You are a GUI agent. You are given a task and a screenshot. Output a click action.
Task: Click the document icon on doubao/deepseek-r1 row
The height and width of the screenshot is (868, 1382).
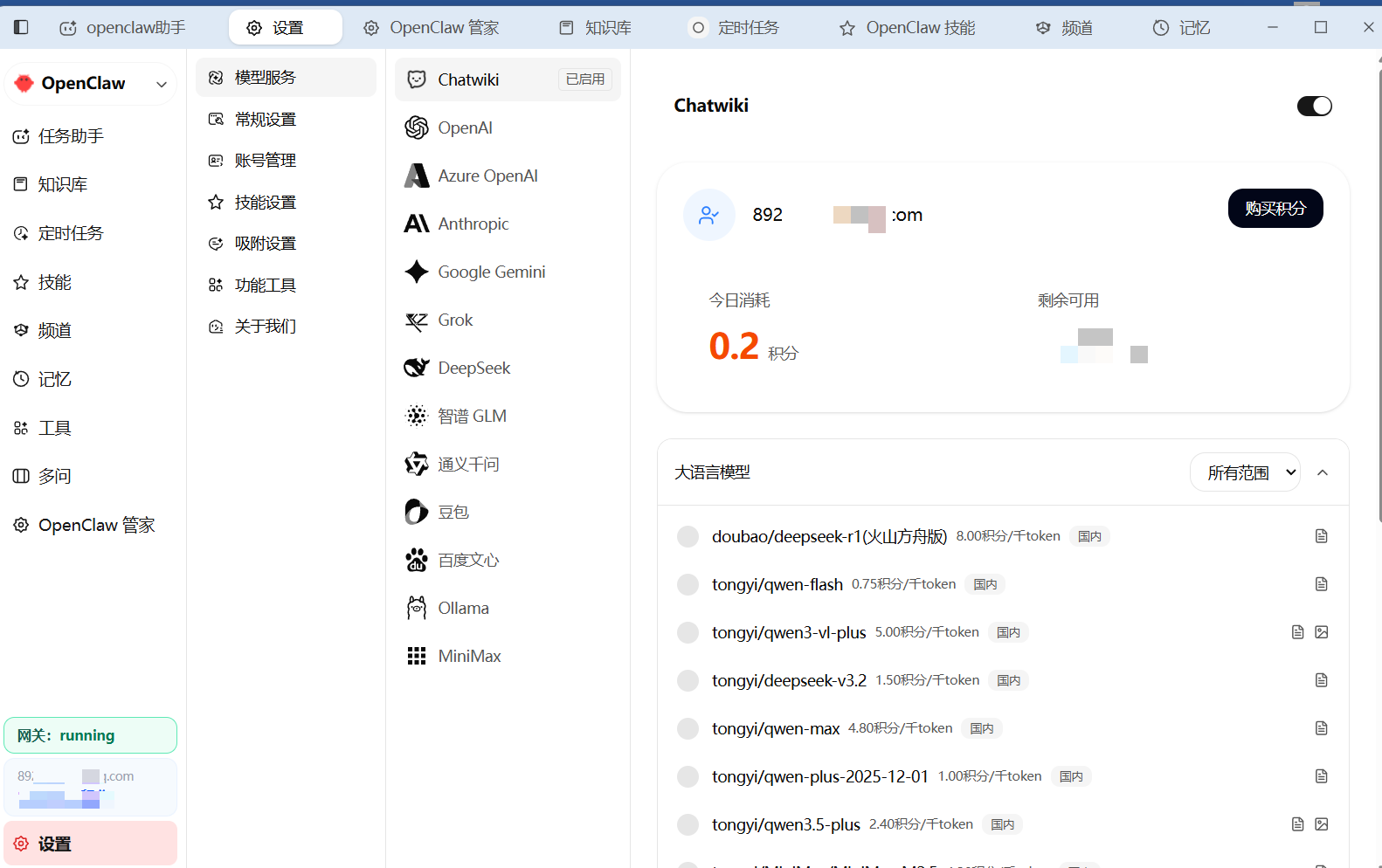[1322, 536]
